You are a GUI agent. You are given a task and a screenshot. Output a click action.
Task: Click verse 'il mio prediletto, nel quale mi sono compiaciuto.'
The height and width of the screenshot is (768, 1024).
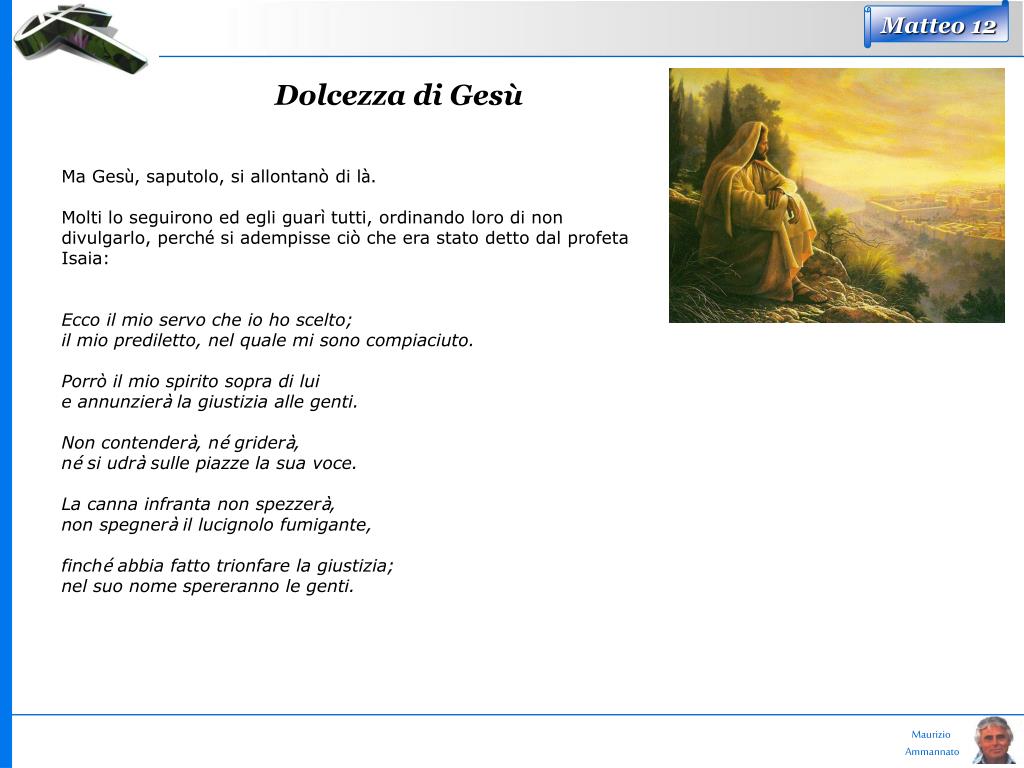267,341
